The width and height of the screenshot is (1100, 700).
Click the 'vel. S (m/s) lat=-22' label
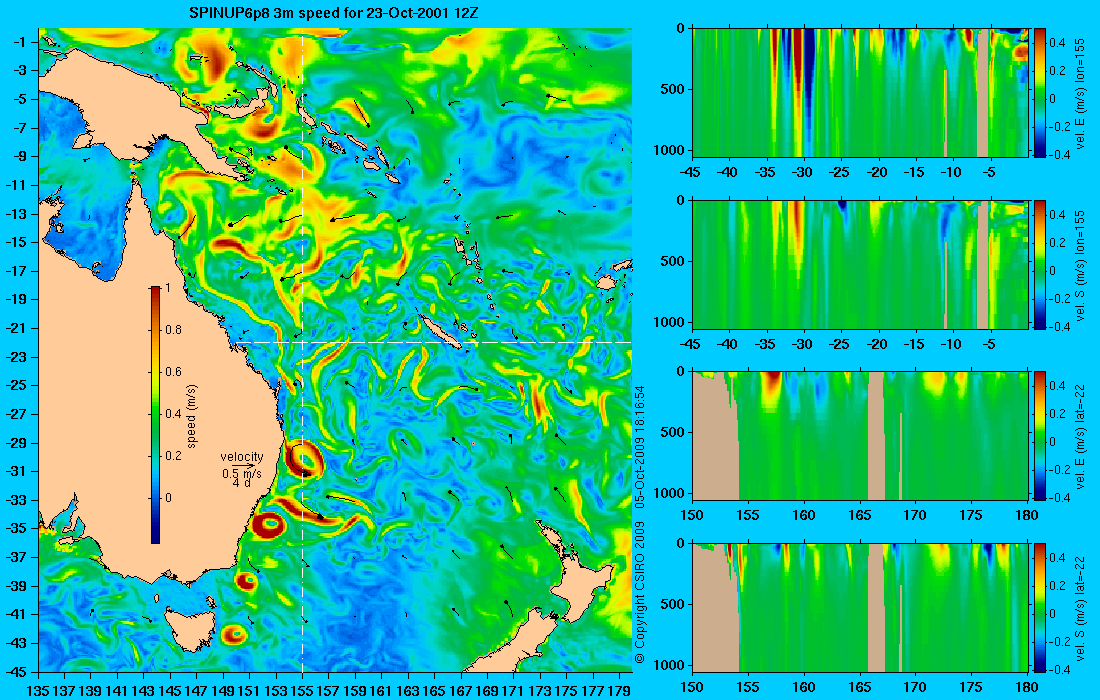tap(1080, 607)
